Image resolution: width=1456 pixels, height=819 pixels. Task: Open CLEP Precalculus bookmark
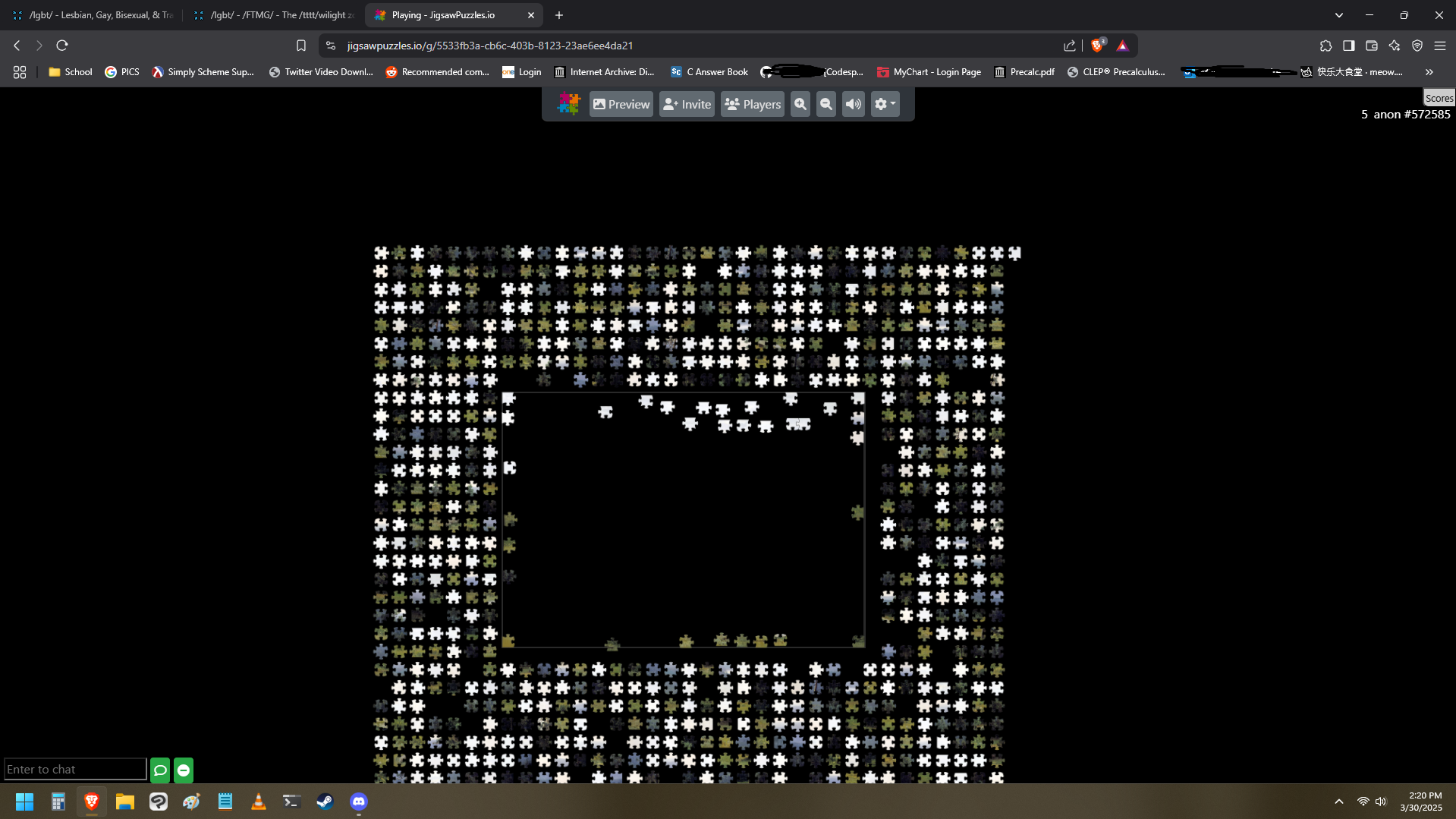pyautogui.click(x=1116, y=72)
